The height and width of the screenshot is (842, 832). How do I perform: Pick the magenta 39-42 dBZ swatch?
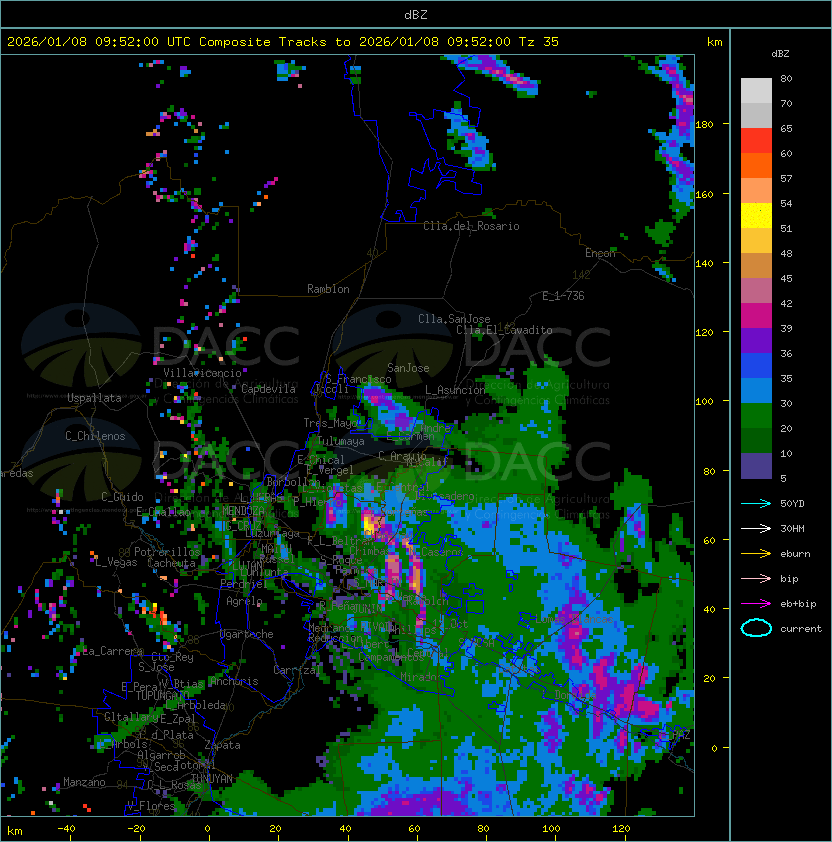[x=756, y=316]
